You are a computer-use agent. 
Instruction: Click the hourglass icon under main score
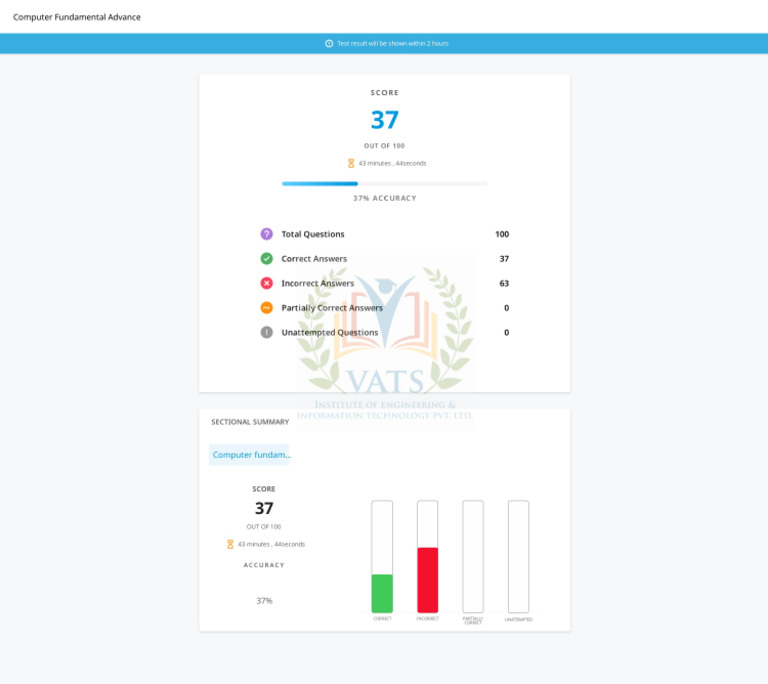(351, 163)
